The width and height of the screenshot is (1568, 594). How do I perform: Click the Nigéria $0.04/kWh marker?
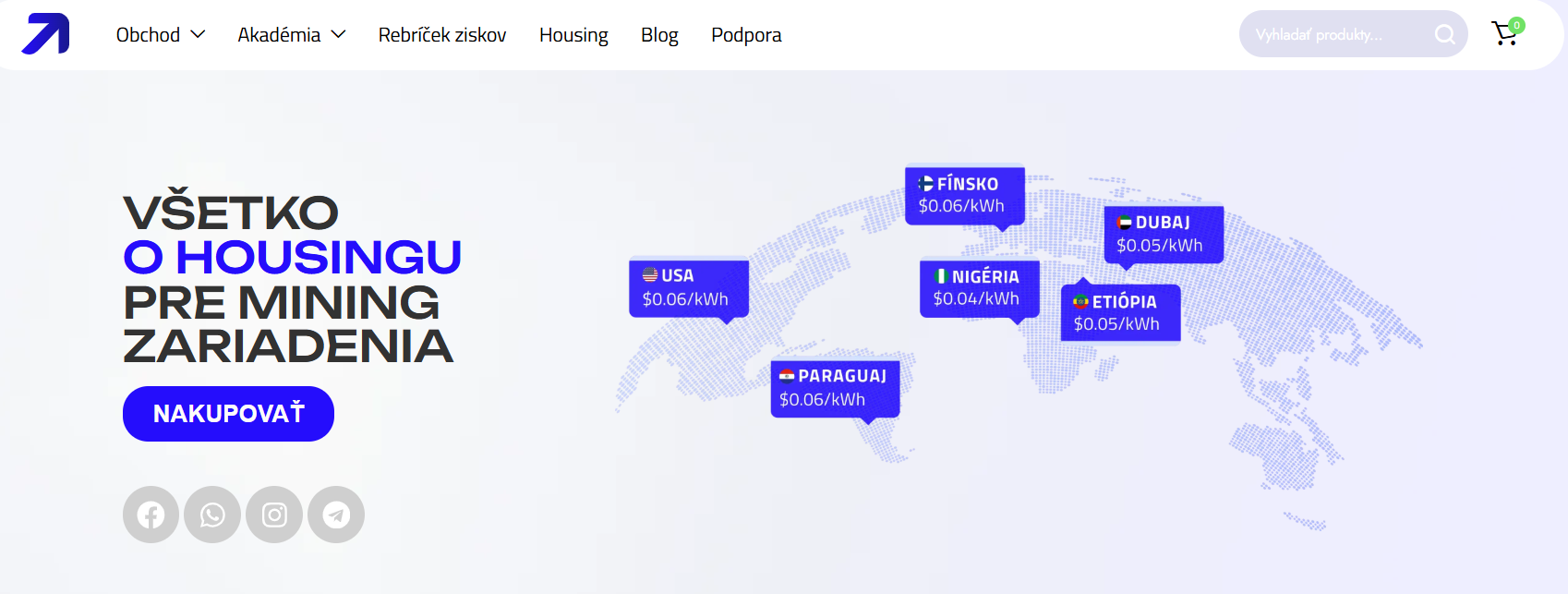pyautogui.click(x=979, y=287)
